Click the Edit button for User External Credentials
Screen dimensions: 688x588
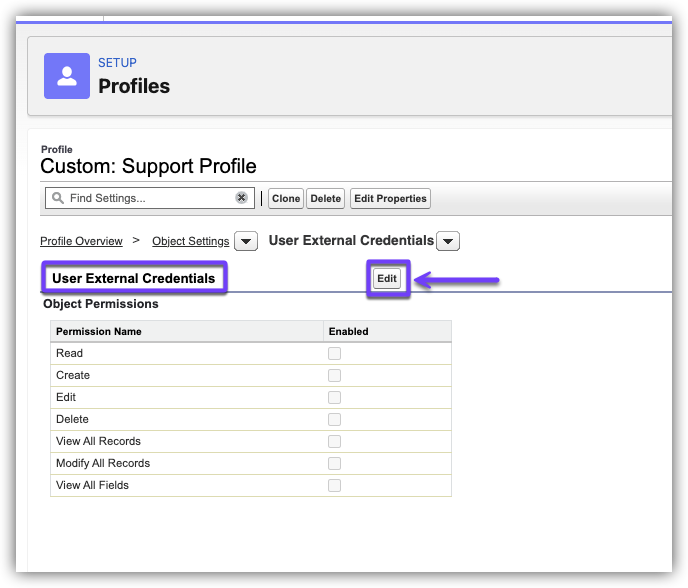387,278
